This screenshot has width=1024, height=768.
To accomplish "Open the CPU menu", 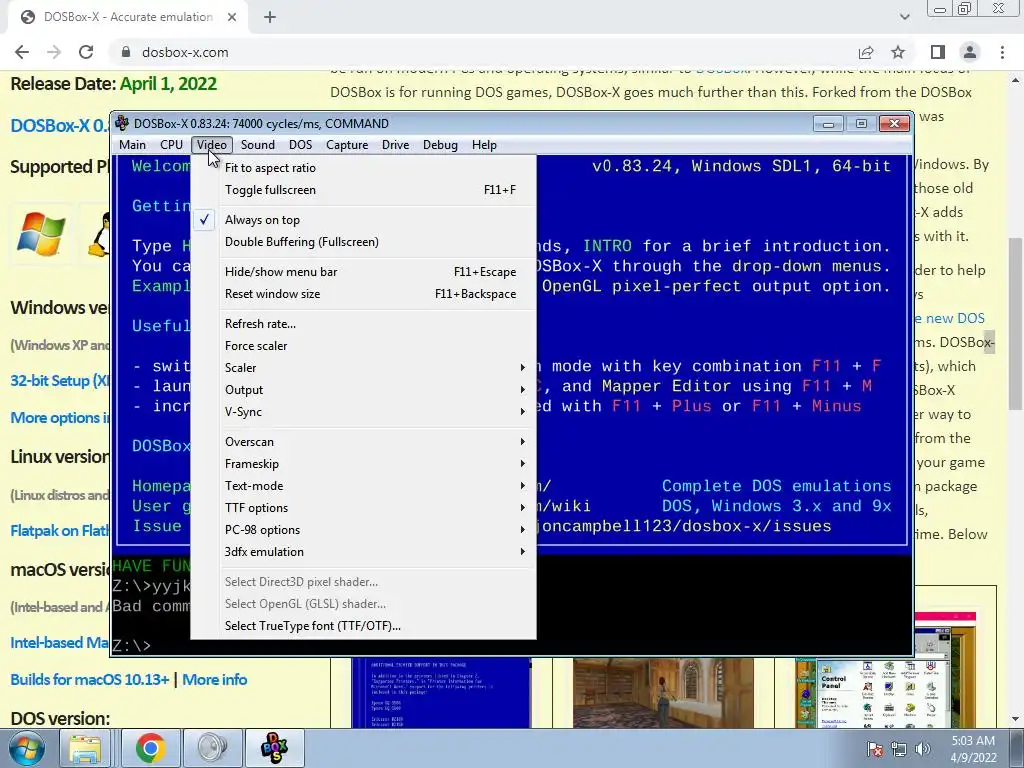I will pyautogui.click(x=172, y=145).
